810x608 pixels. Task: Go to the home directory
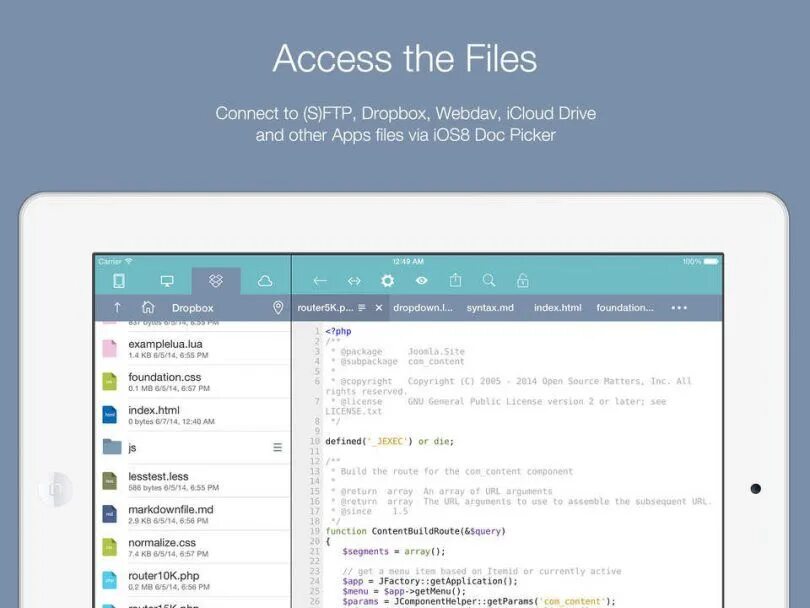pyautogui.click(x=148, y=307)
